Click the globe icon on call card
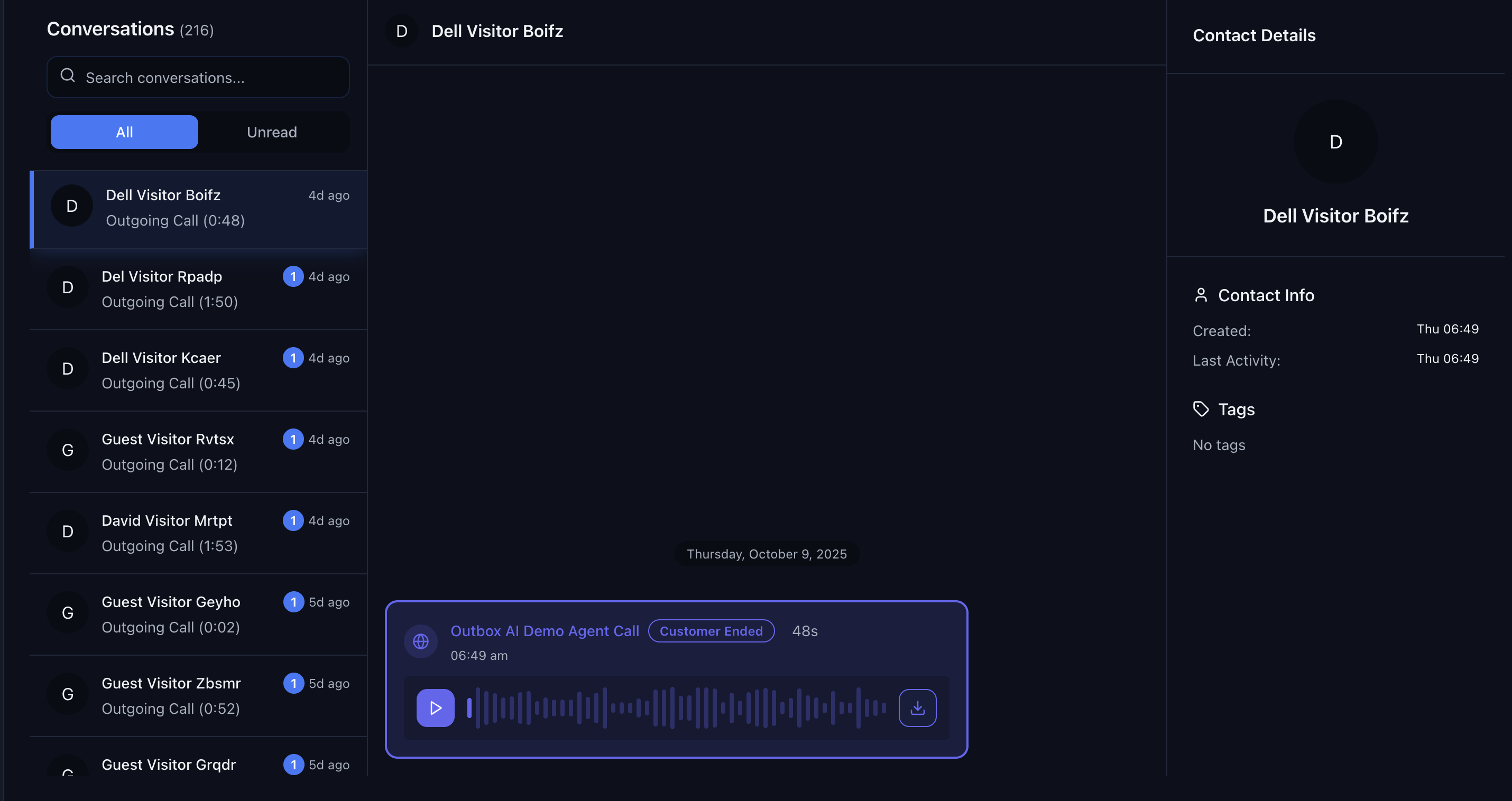 coord(420,641)
